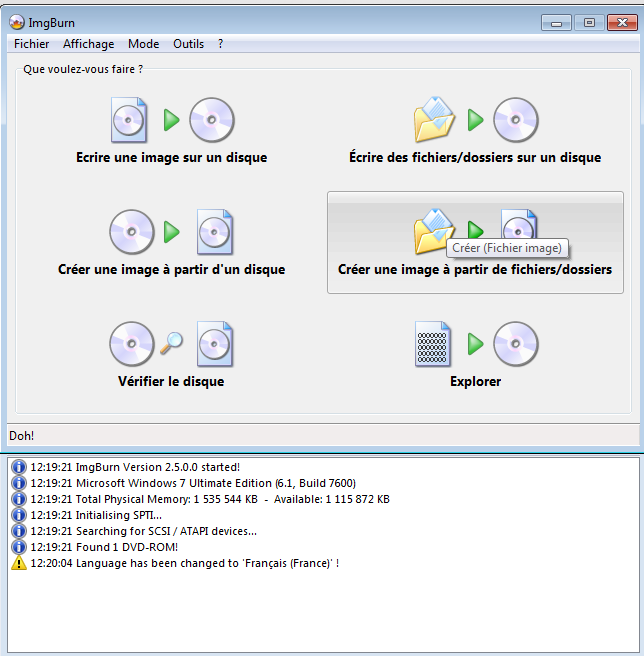Click green arrow above 'Écrire des fichiers/dossiers'
The height and width of the screenshot is (656, 644).
click(476, 120)
